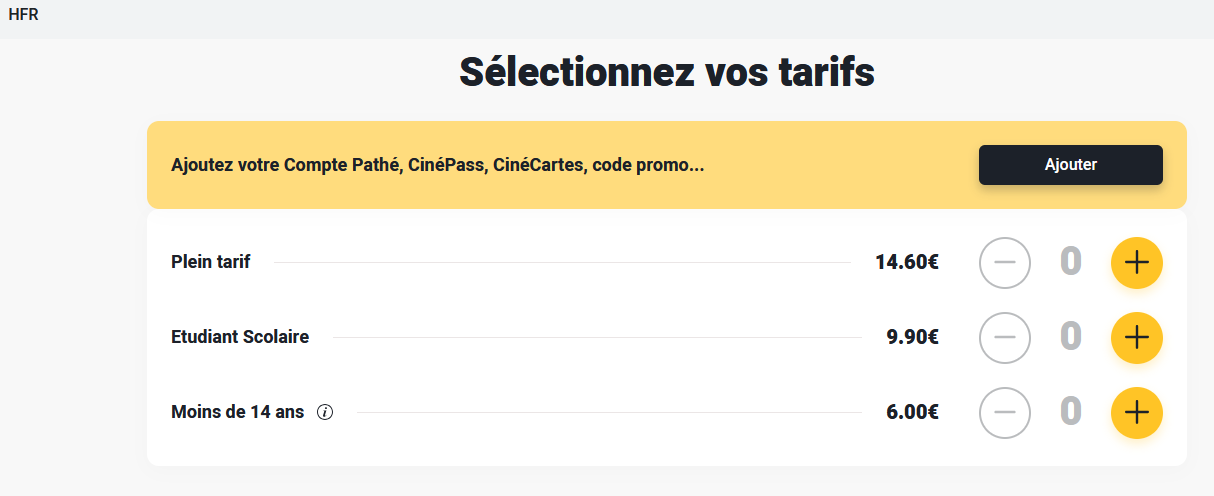This screenshot has height=496, width=1214.
Task: Increase the Etudiant Scolaire ticket quantity
Action: pos(1136,338)
